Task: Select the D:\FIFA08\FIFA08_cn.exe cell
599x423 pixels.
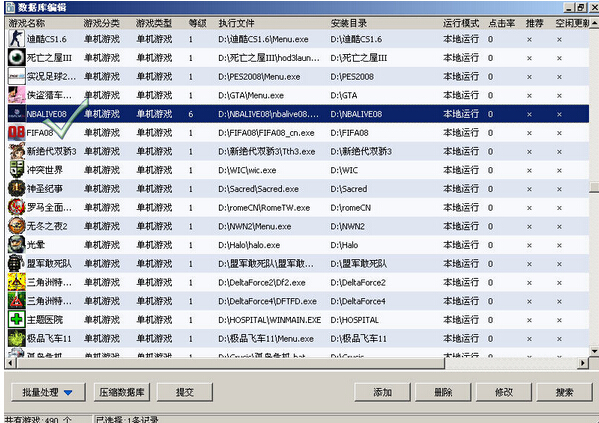Action: [266, 133]
